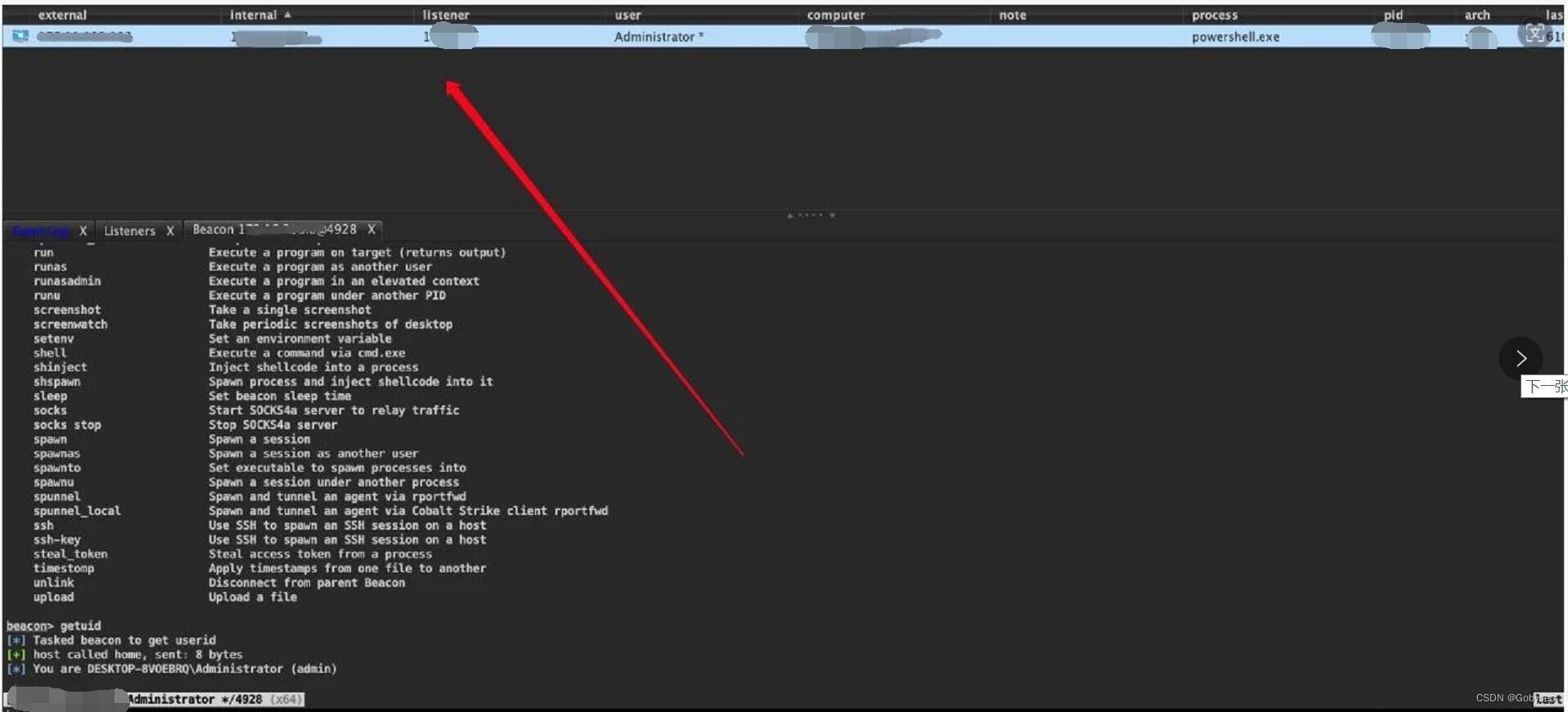Click 'Set beacon sleep time' description
1568x712 pixels.
tap(280, 396)
